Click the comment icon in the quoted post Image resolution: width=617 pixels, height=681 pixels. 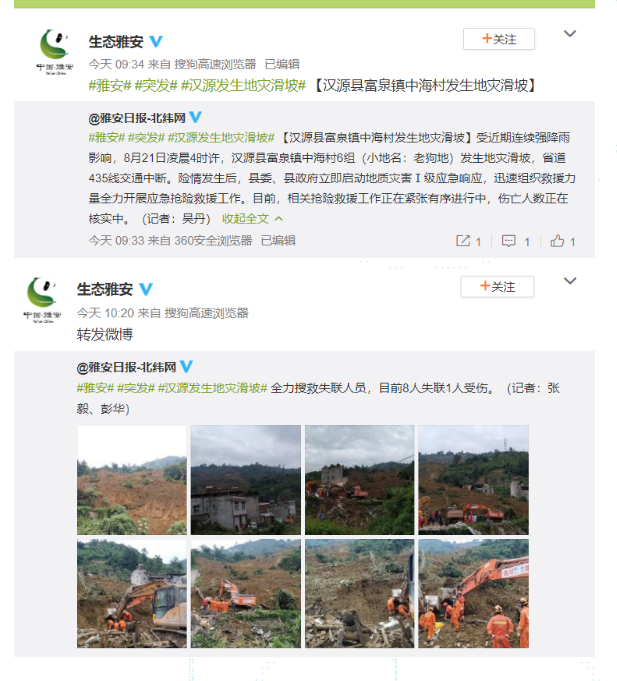coord(508,241)
